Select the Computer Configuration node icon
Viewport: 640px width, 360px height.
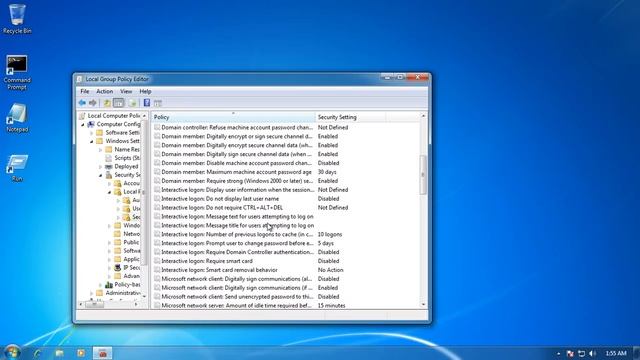(91, 124)
